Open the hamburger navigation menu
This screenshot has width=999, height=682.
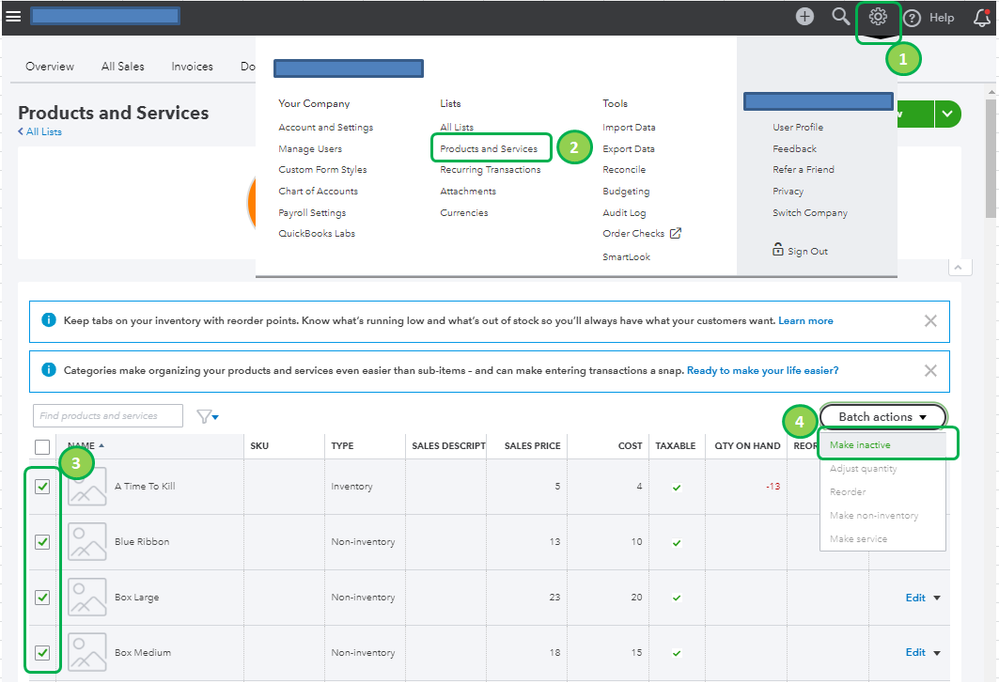13,16
